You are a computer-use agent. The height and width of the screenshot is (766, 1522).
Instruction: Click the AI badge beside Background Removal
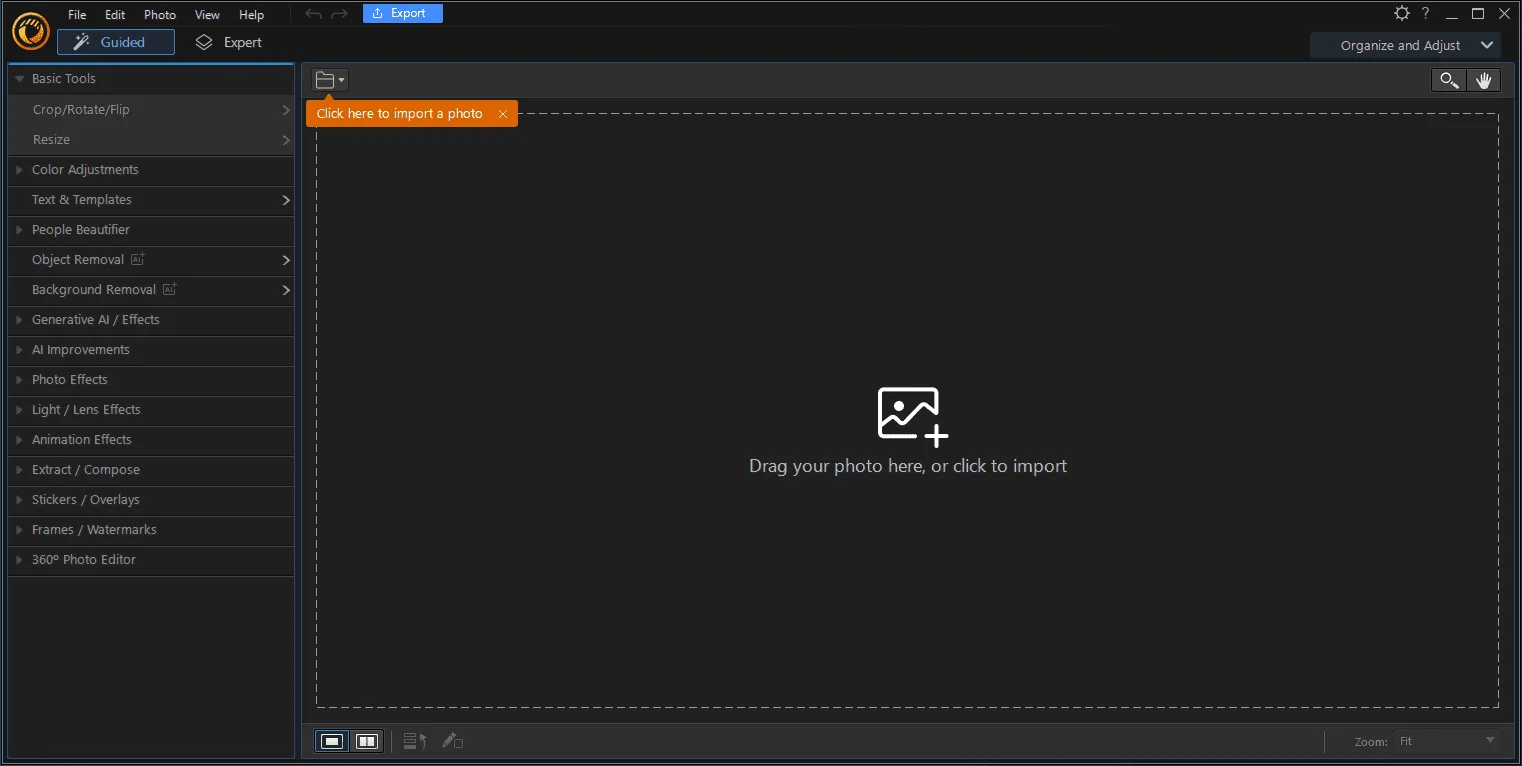pyautogui.click(x=170, y=289)
